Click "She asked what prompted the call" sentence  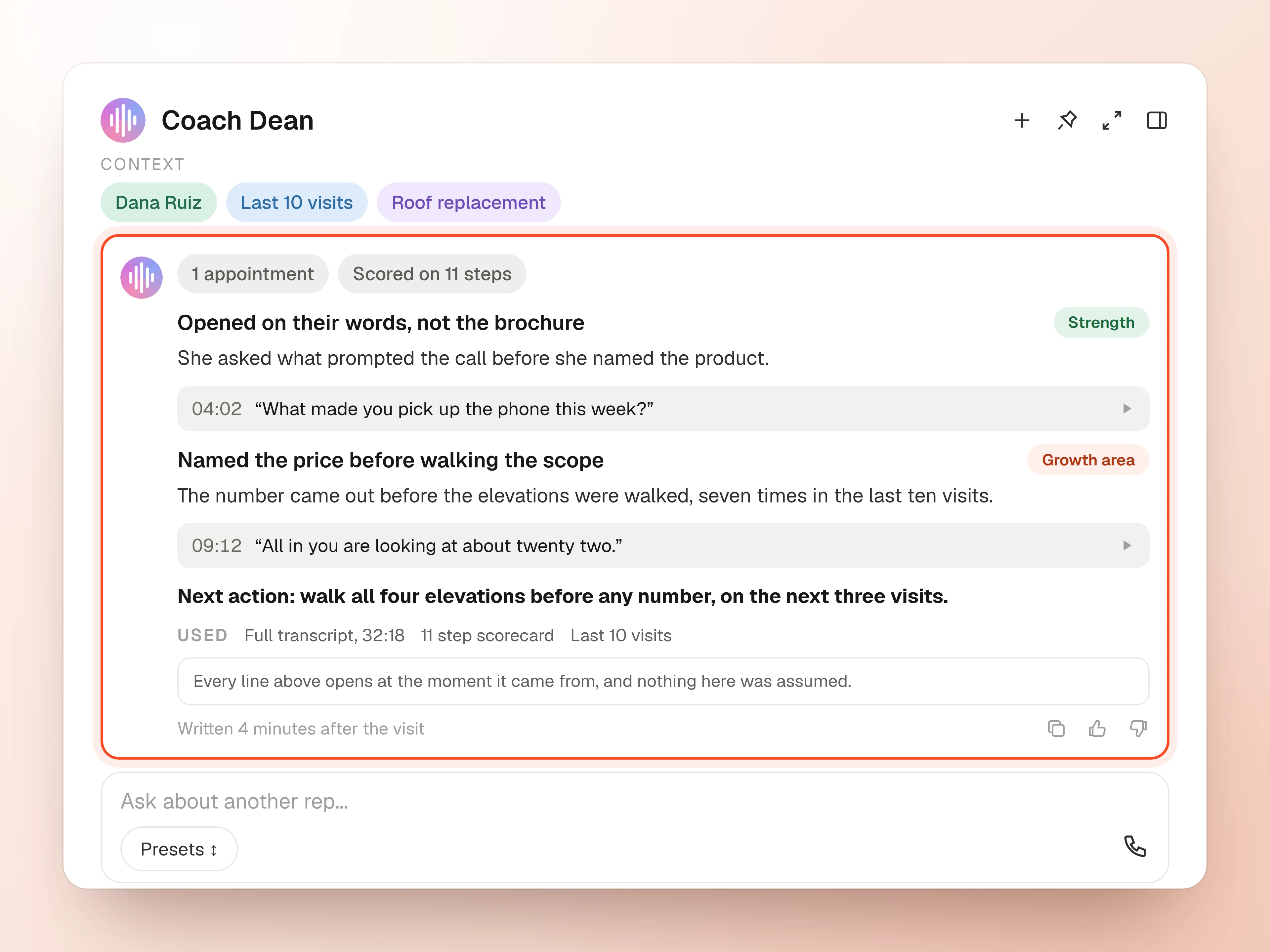[473, 358]
